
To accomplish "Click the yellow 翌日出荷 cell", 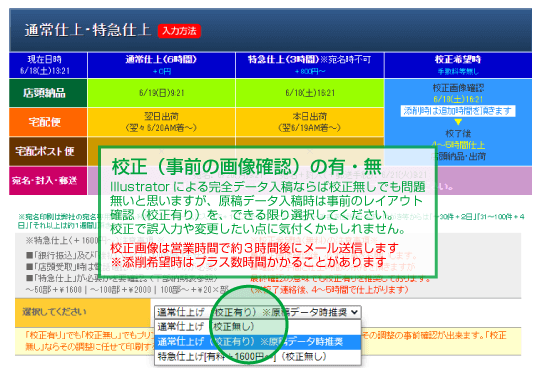I will (x=162, y=122).
